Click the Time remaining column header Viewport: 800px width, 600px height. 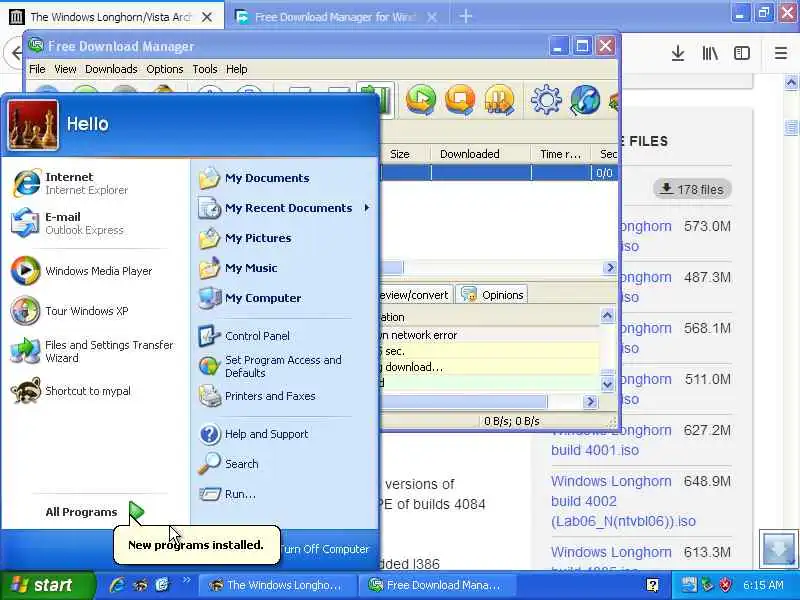(560, 154)
